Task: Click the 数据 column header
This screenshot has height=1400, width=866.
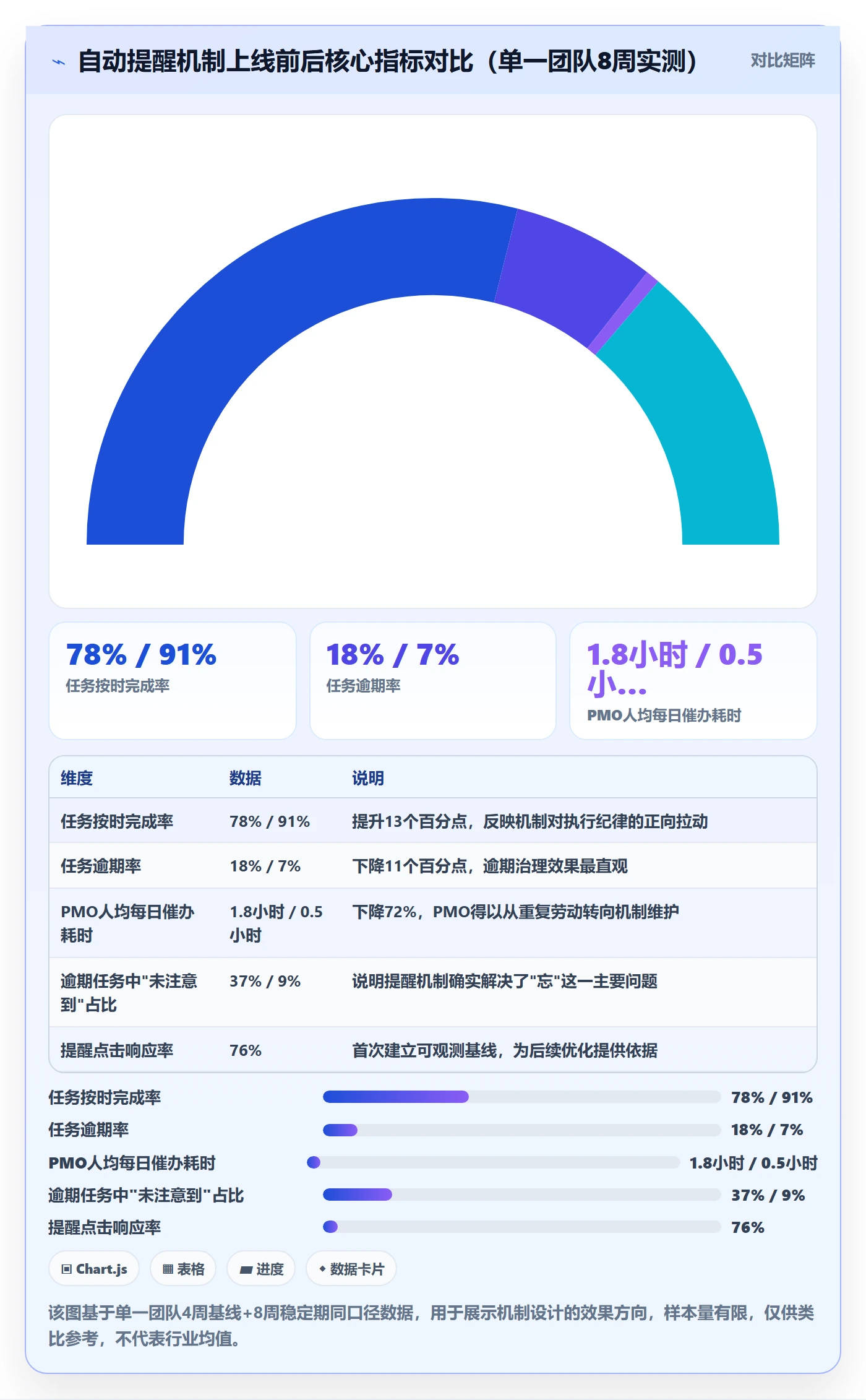Action: tap(246, 778)
